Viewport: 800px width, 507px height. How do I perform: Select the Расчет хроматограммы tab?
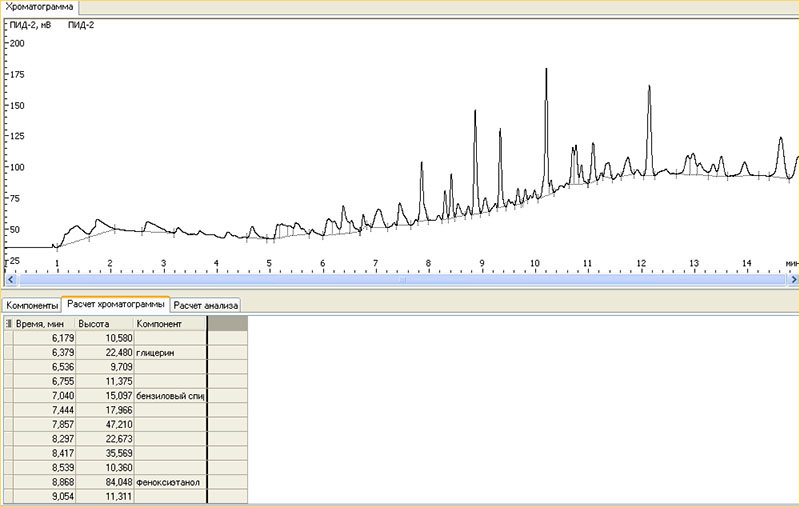coord(114,304)
